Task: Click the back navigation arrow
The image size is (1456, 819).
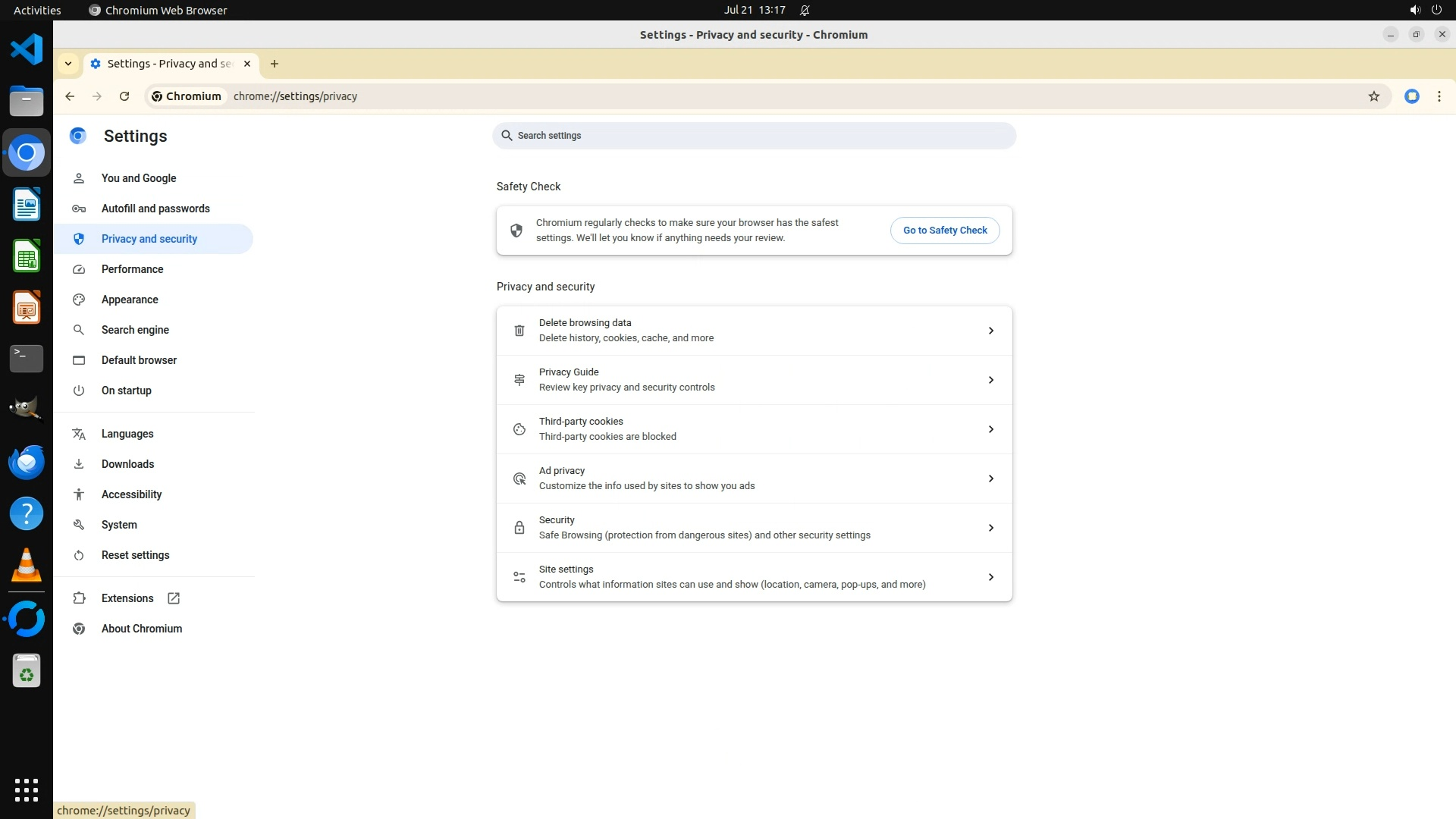Action: (70, 96)
